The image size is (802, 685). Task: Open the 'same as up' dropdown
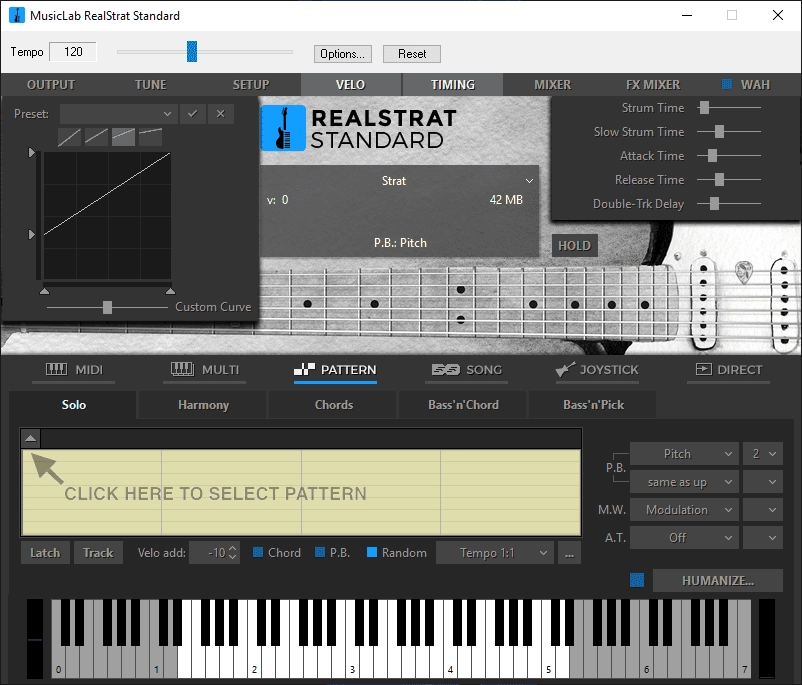(x=684, y=482)
